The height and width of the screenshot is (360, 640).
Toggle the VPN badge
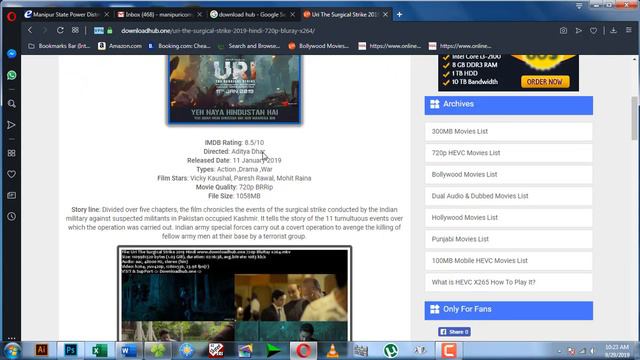coord(98,31)
